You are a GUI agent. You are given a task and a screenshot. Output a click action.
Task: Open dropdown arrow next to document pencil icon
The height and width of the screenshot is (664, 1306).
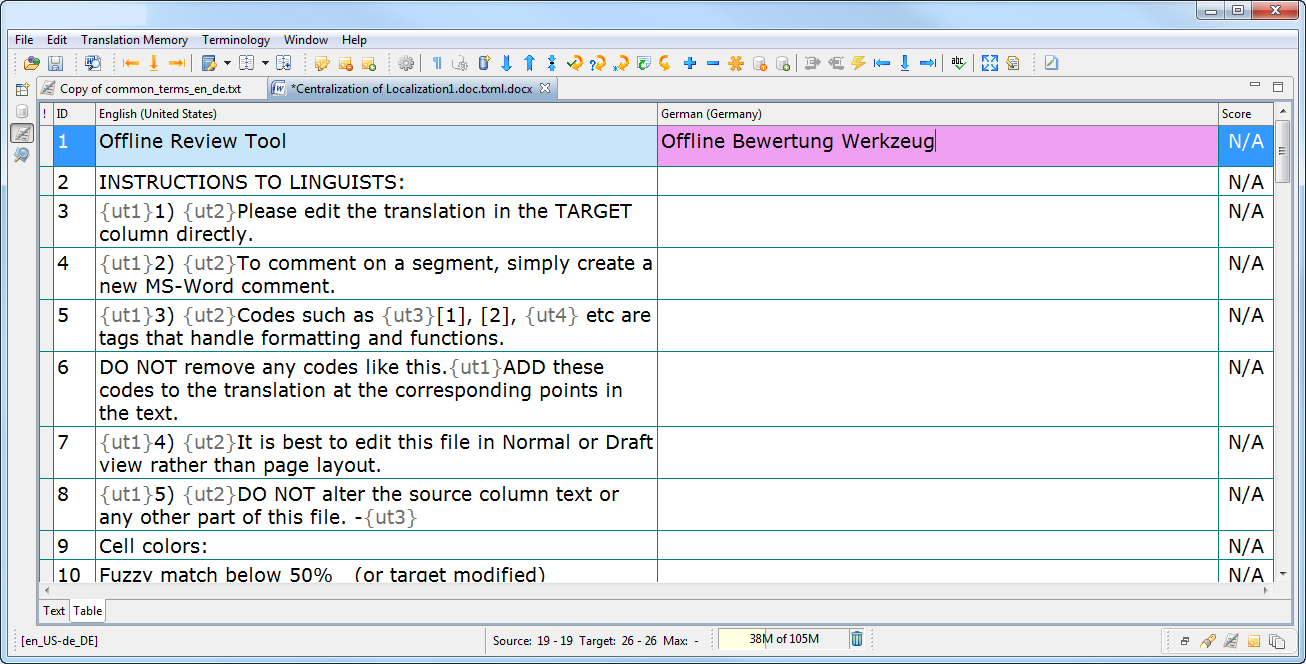pyautogui.click(x=228, y=63)
